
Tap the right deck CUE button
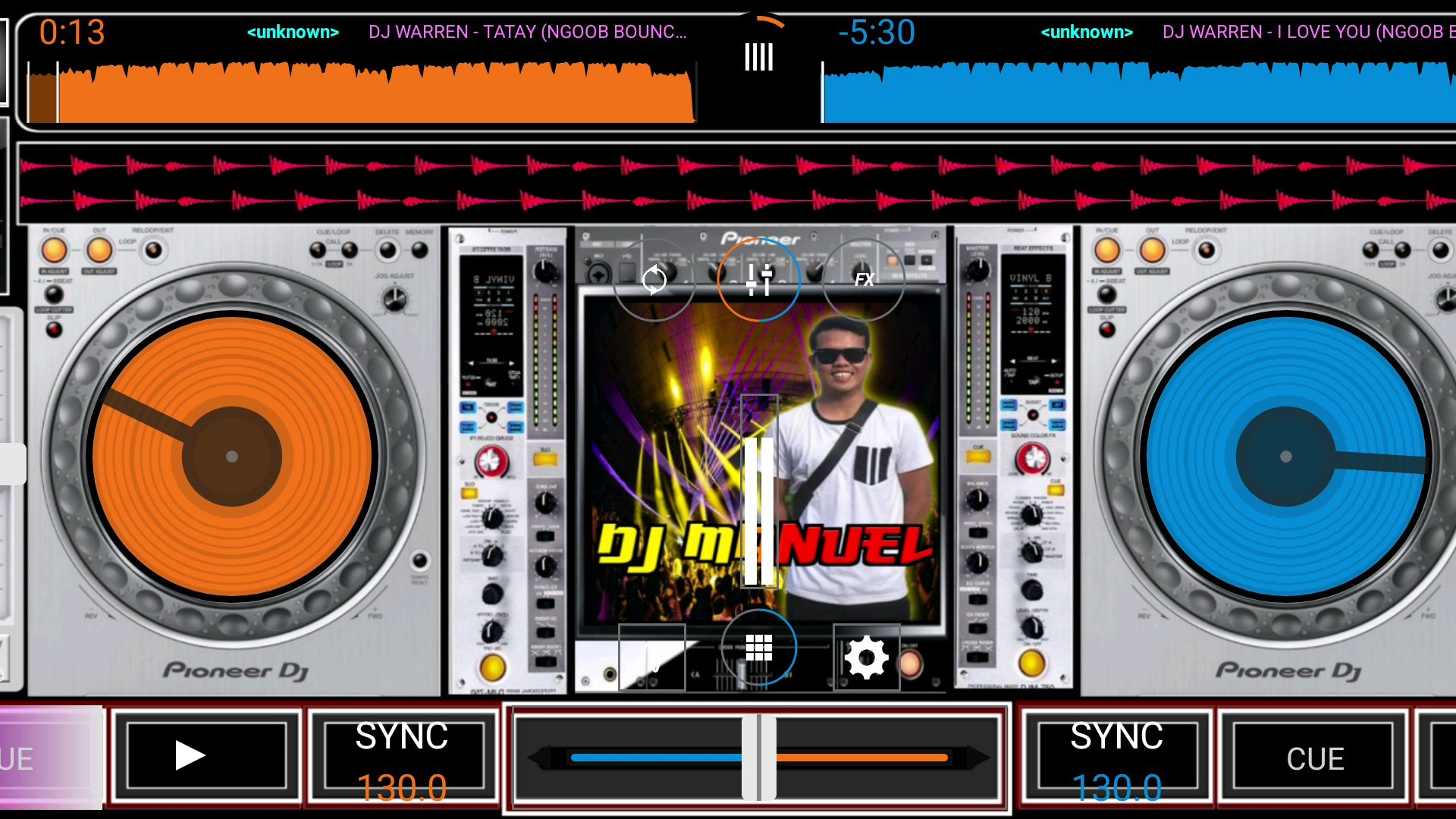(x=1314, y=758)
